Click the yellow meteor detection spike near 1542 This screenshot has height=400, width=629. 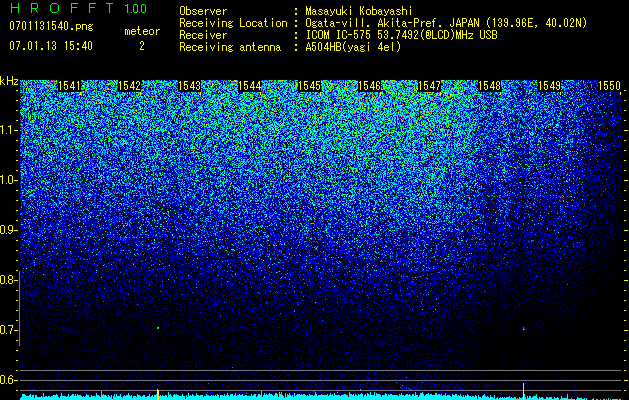158,394
